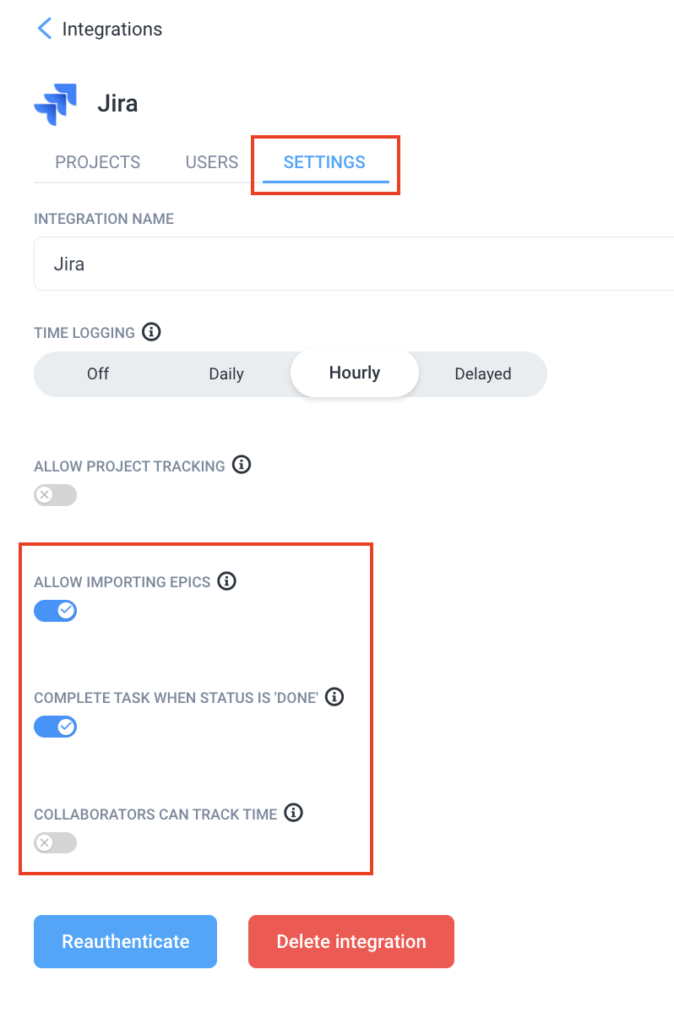Select the Daily time logging option
Image resolution: width=674 pixels, height=1024 pixels.
pyautogui.click(x=226, y=373)
